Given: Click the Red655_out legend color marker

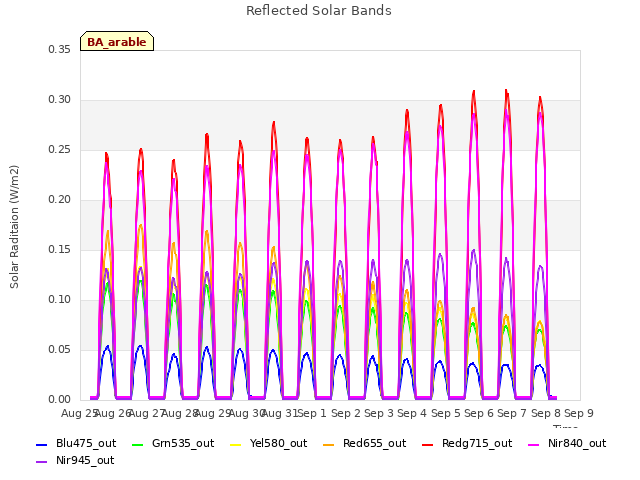Looking at the screenshot, I should [329, 444].
